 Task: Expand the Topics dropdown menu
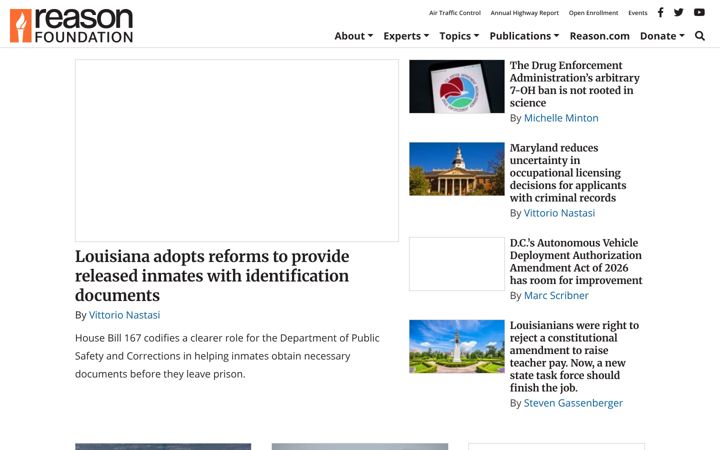coord(459,36)
